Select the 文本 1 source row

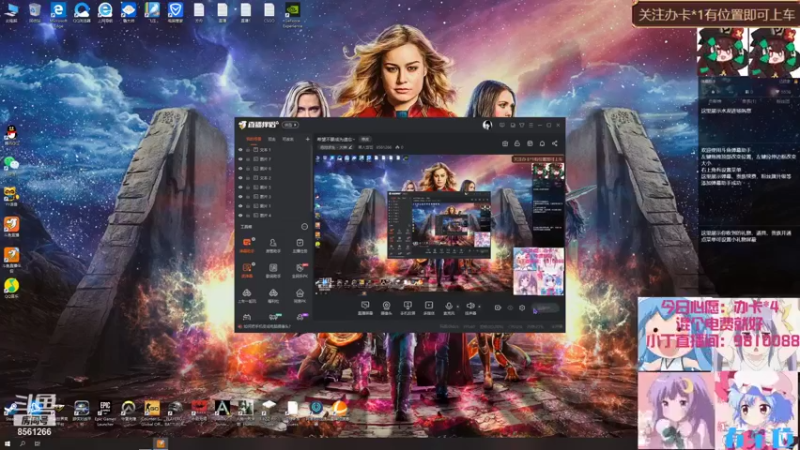click(273, 150)
